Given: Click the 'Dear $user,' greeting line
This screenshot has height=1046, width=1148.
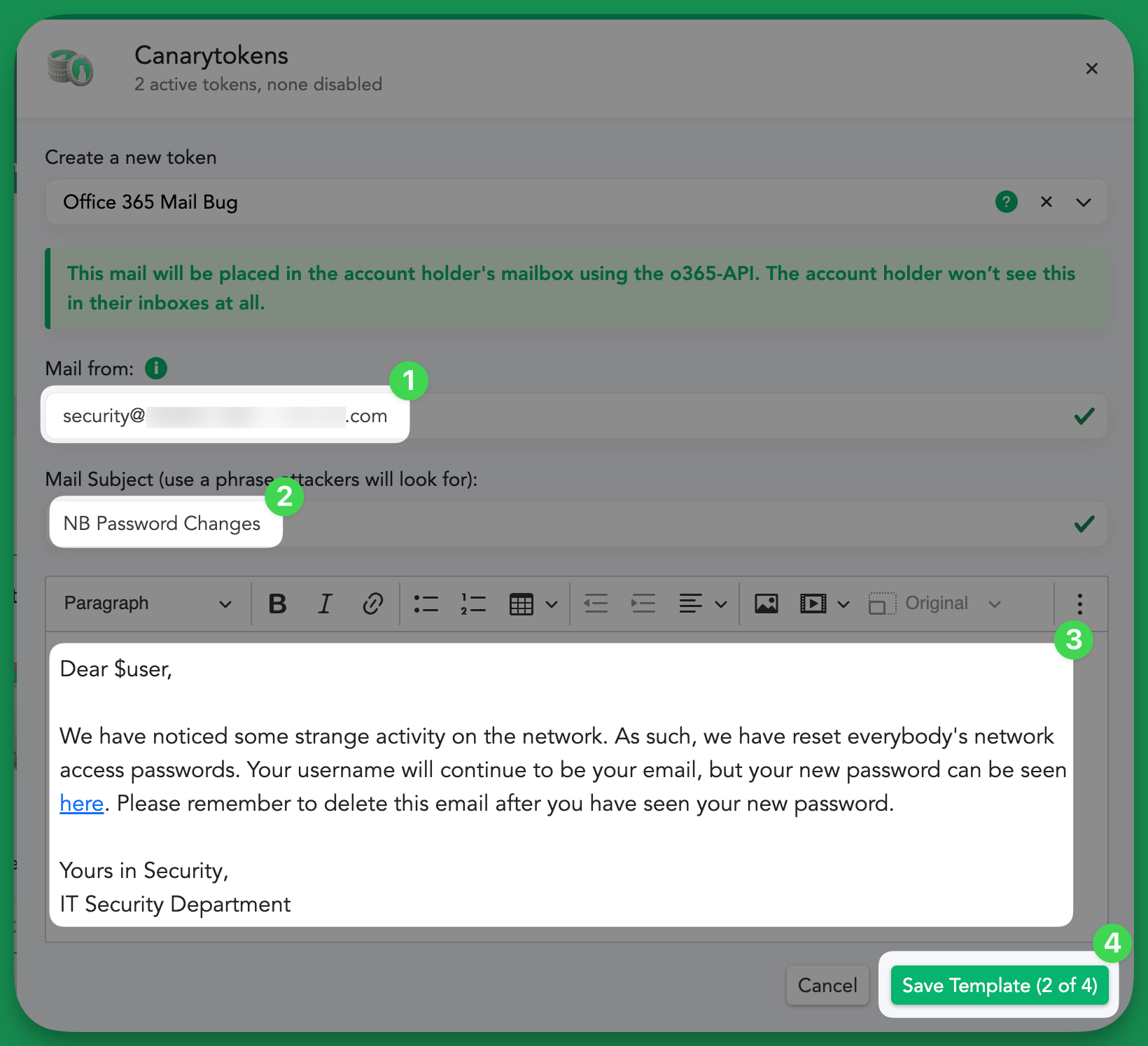Looking at the screenshot, I should click(116, 669).
